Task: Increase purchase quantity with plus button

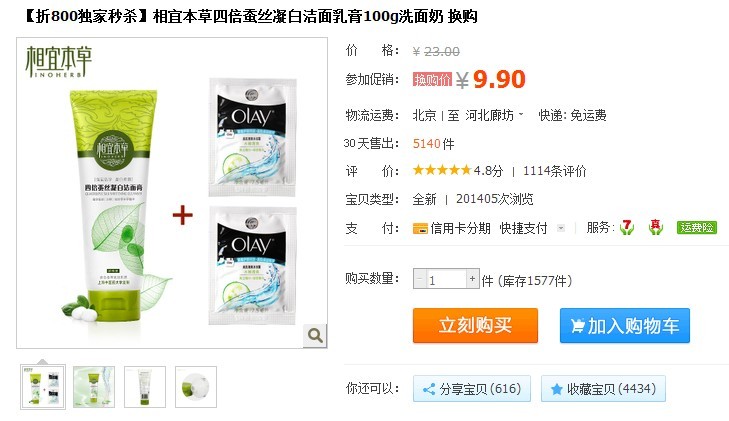Action: click(472, 279)
